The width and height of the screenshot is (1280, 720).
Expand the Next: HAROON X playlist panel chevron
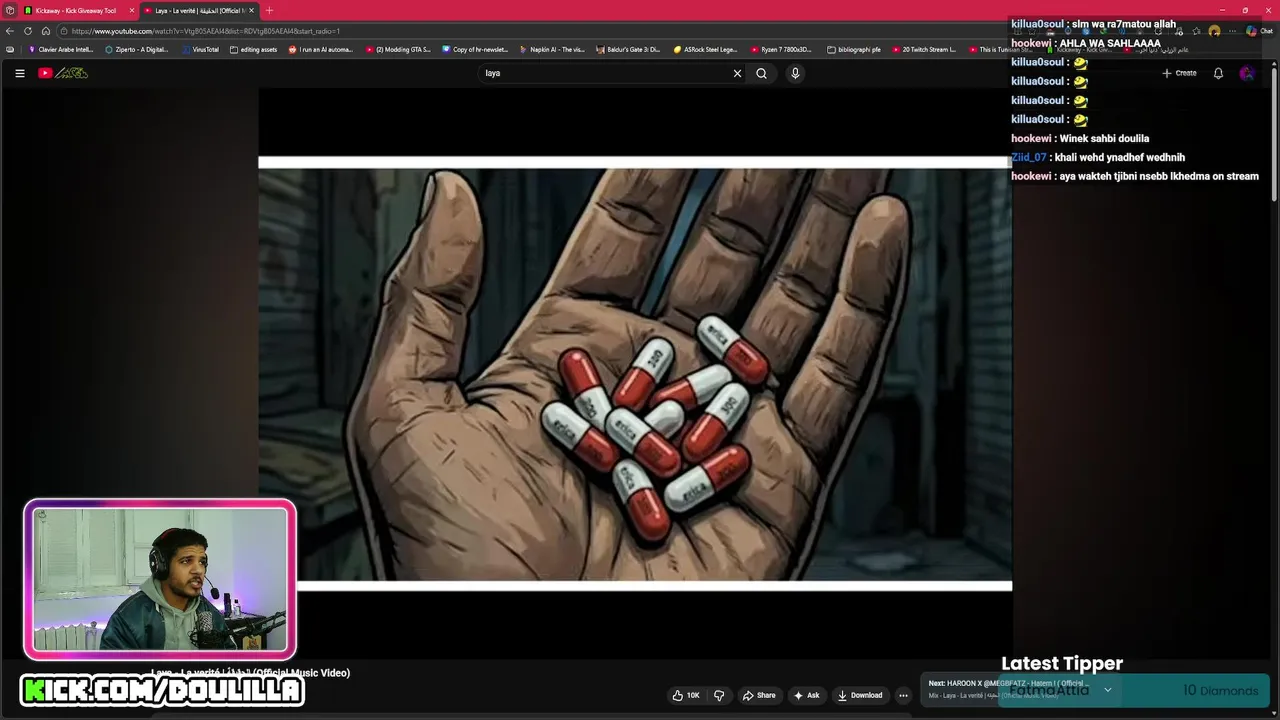pyautogui.click(x=1107, y=690)
